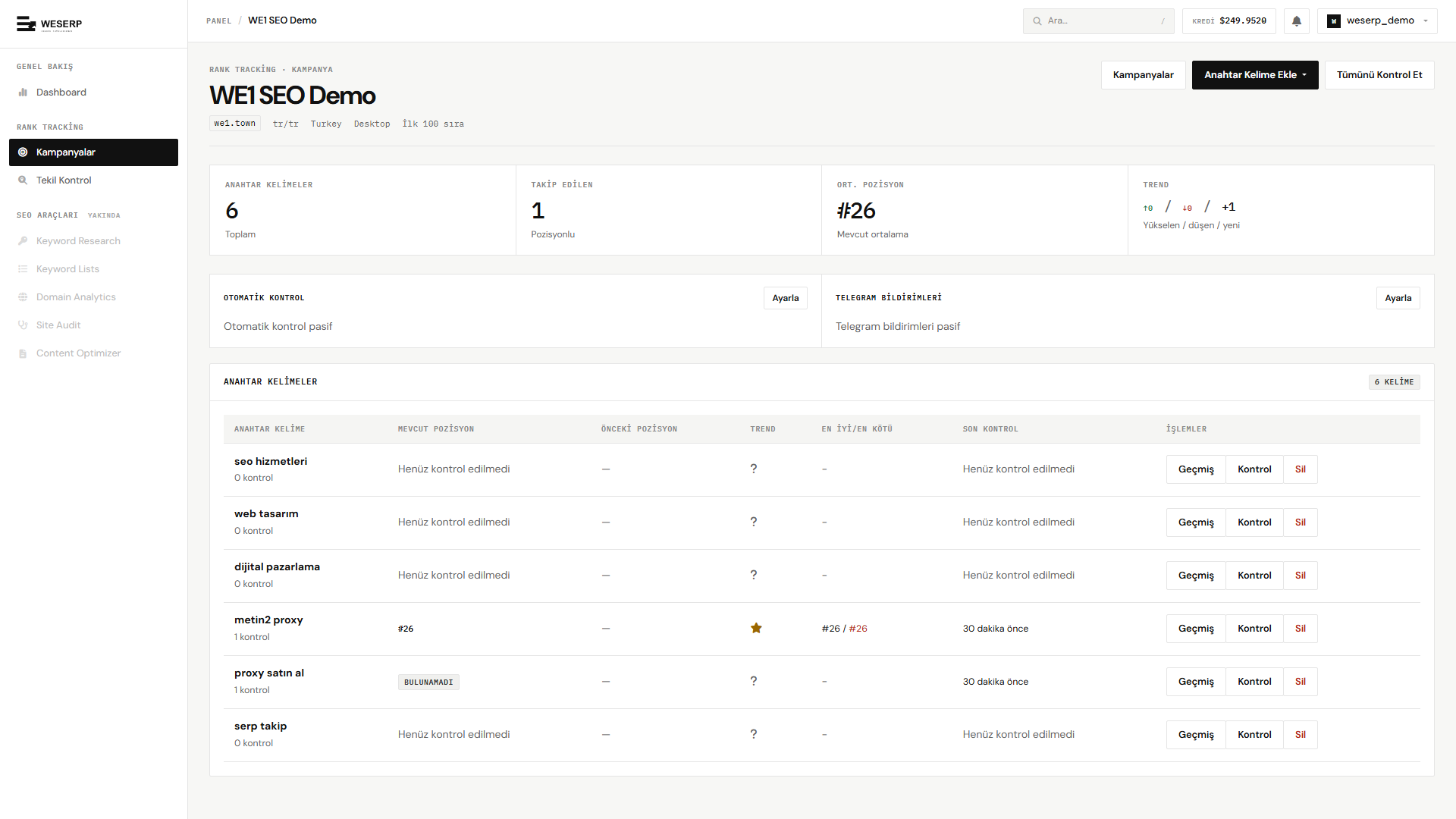This screenshot has width=1456, height=819.
Task: Click the Site Audit icon
Action: pos(23,325)
